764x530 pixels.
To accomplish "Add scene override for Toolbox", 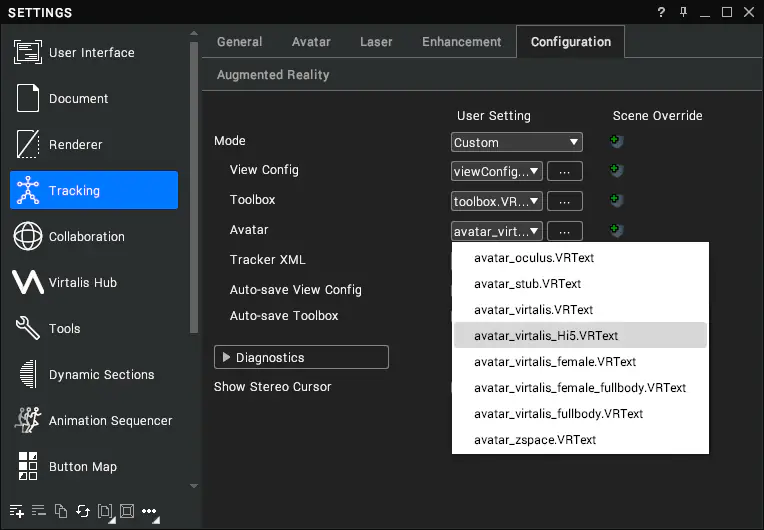I will [x=616, y=200].
